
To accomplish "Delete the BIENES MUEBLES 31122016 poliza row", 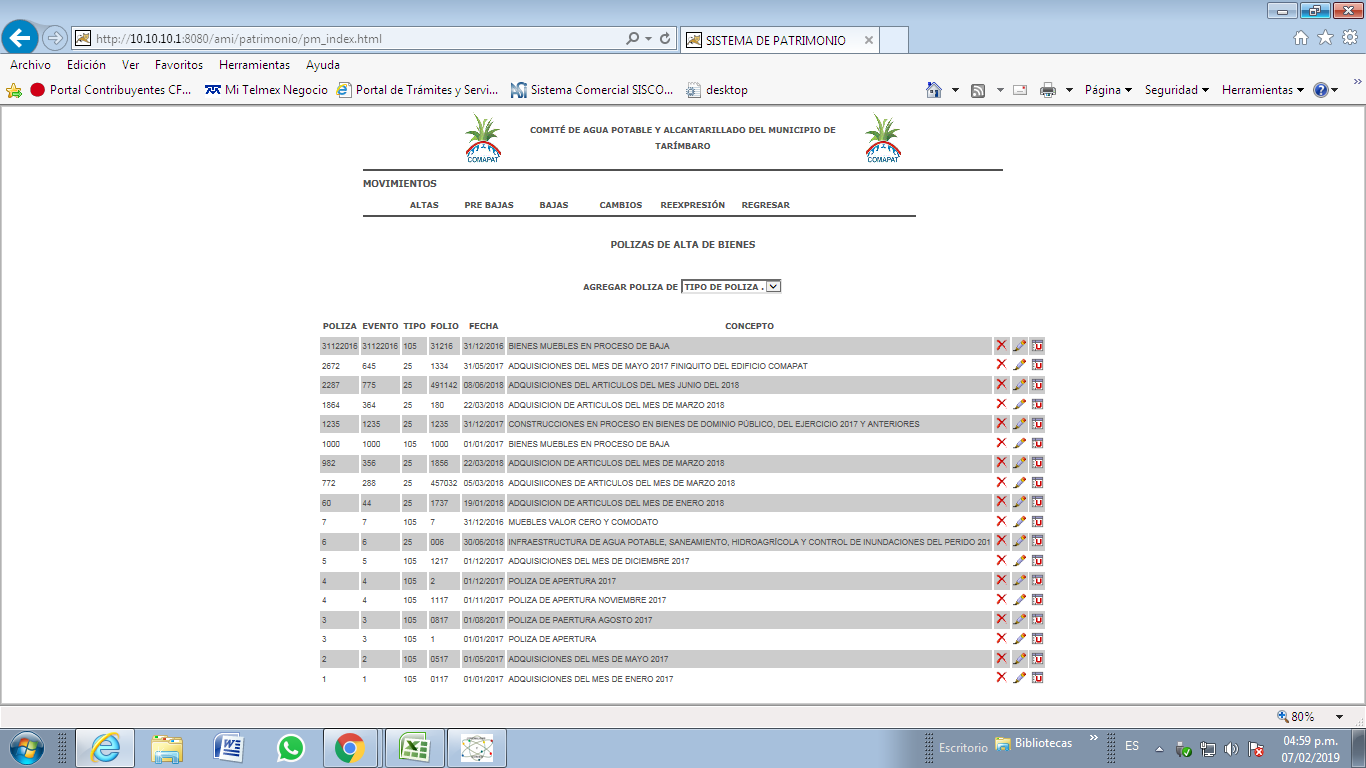I will coord(1001,345).
